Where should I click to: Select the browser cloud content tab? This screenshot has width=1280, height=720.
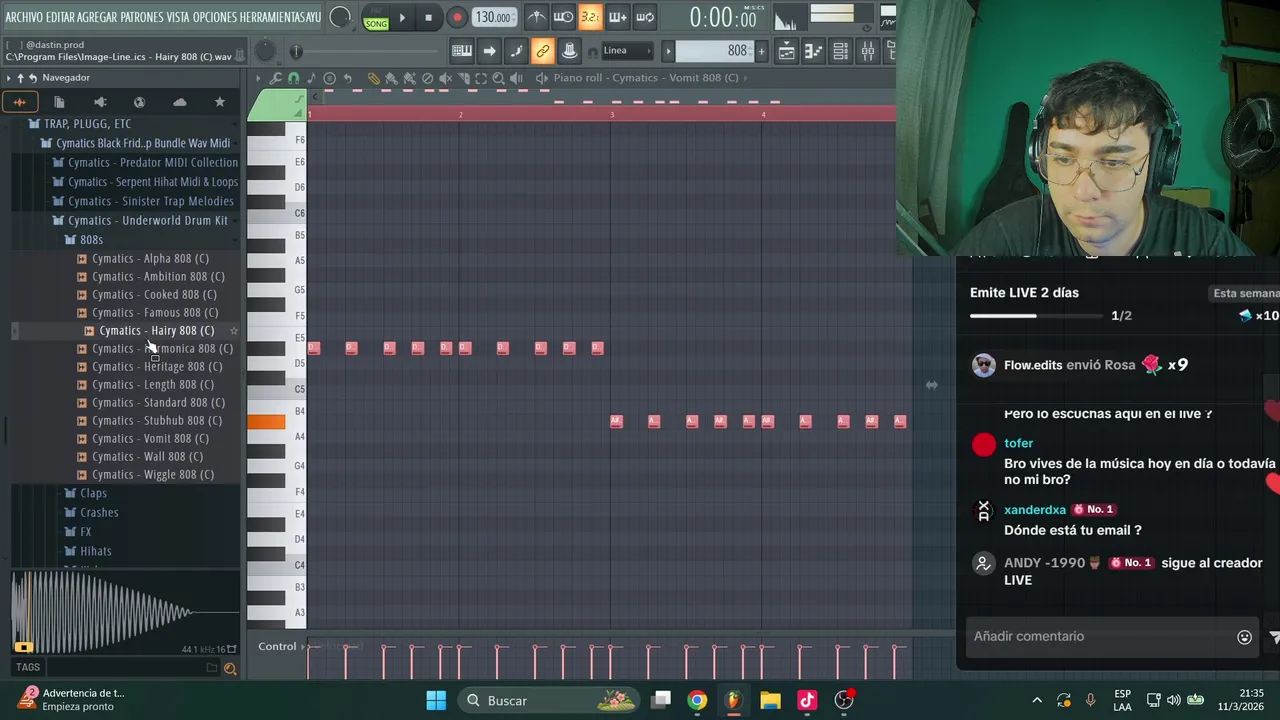coord(180,102)
